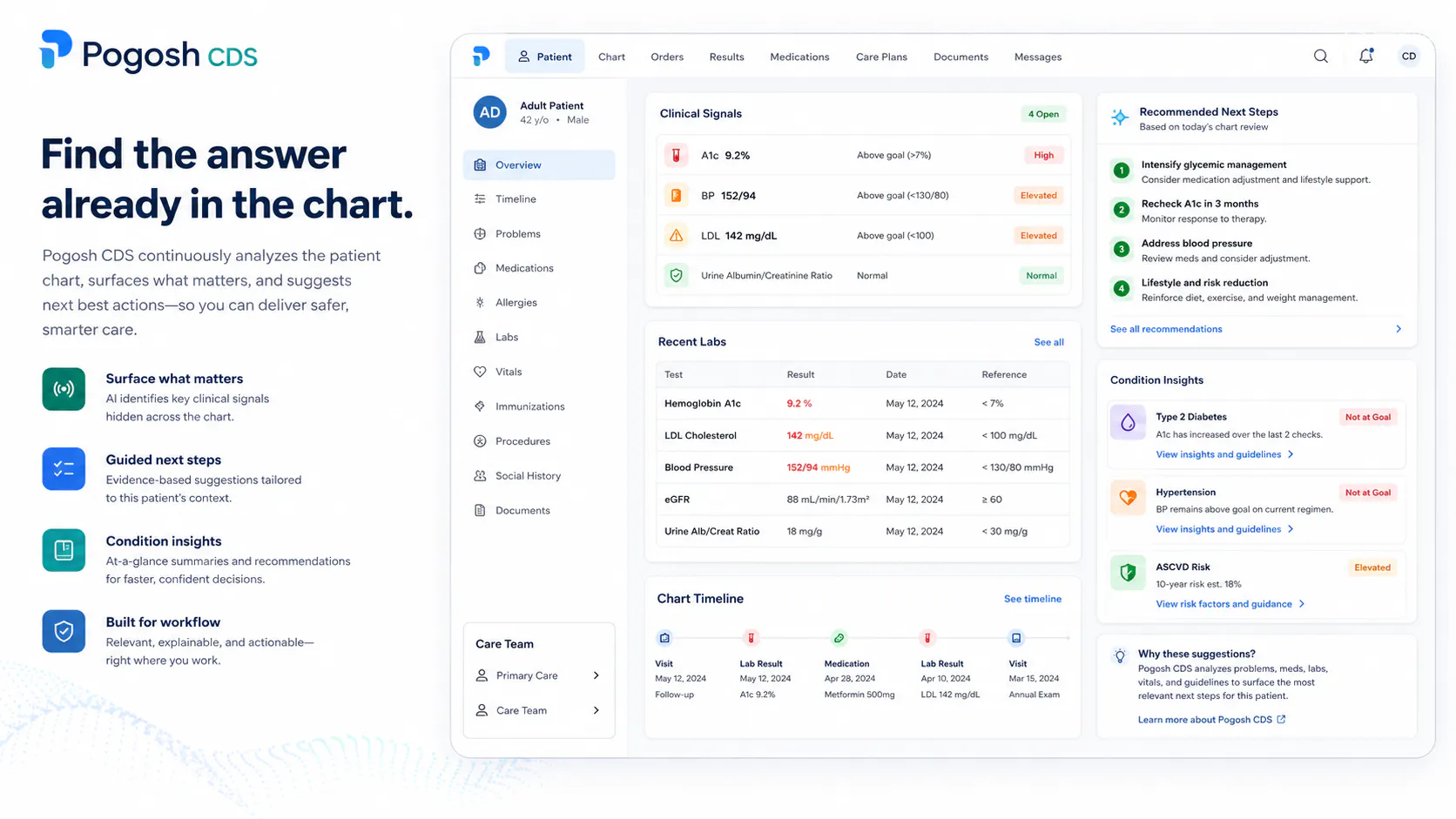Open Documents in the top navigation
This screenshot has width=1456, height=819.
tap(961, 57)
